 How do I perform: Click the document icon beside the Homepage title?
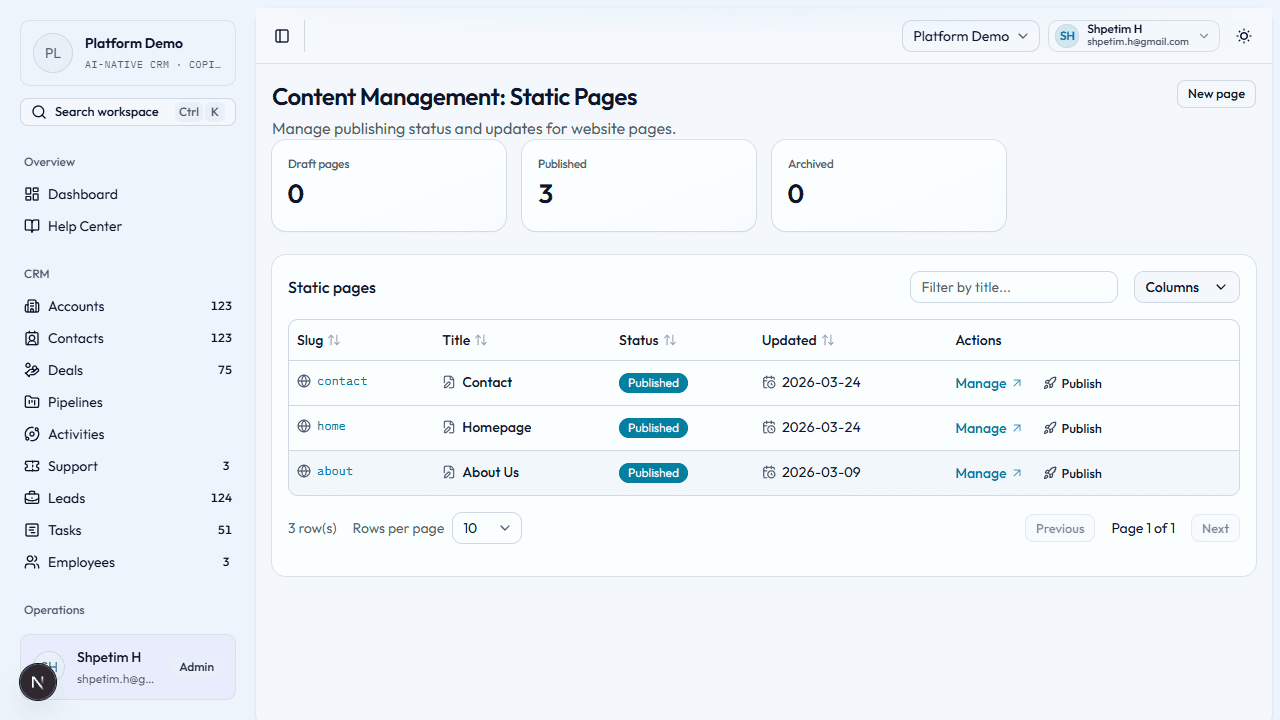(448, 426)
